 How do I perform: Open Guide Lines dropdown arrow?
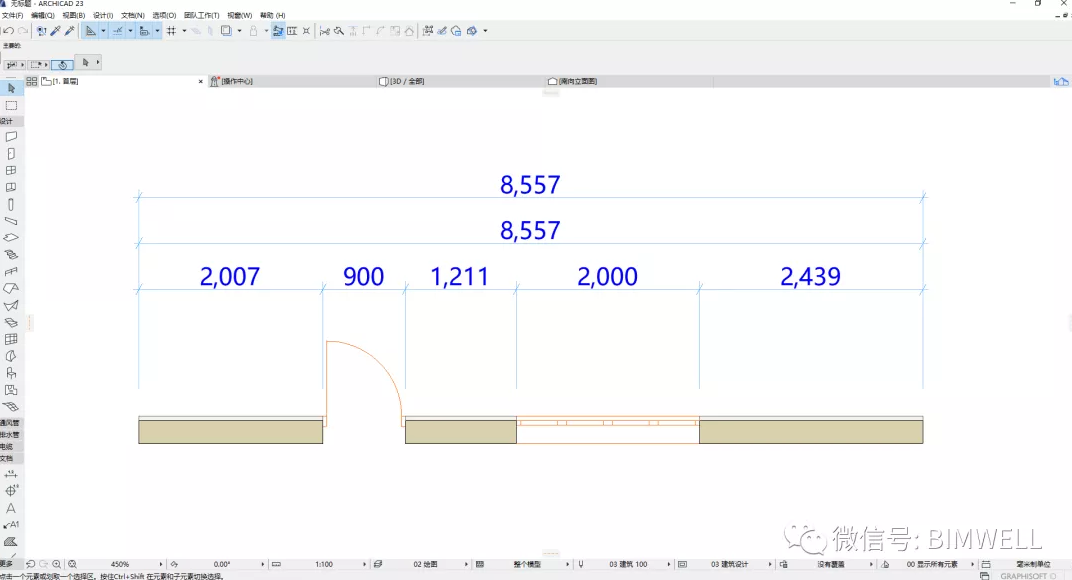(x=103, y=31)
